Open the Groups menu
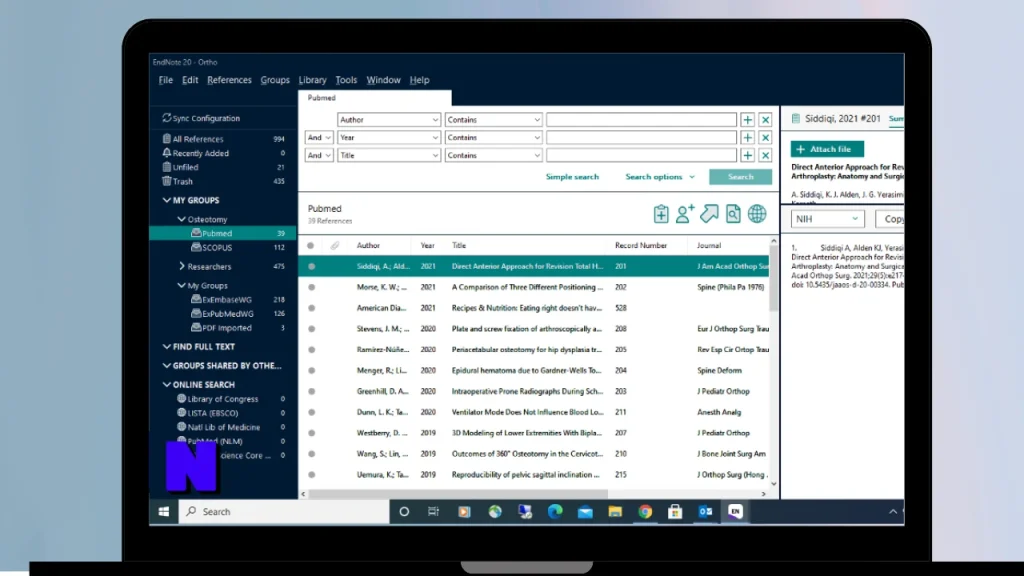 point(275,80)
